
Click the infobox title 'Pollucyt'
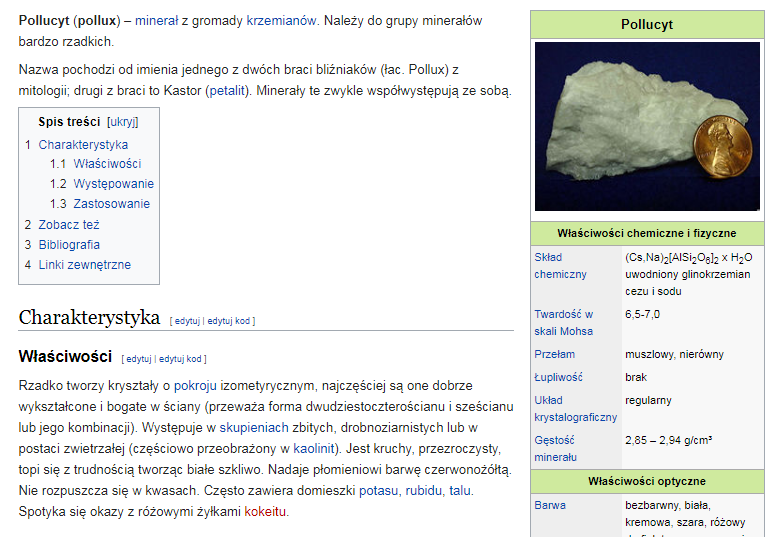pyautogui.click(x=647, y=25)
